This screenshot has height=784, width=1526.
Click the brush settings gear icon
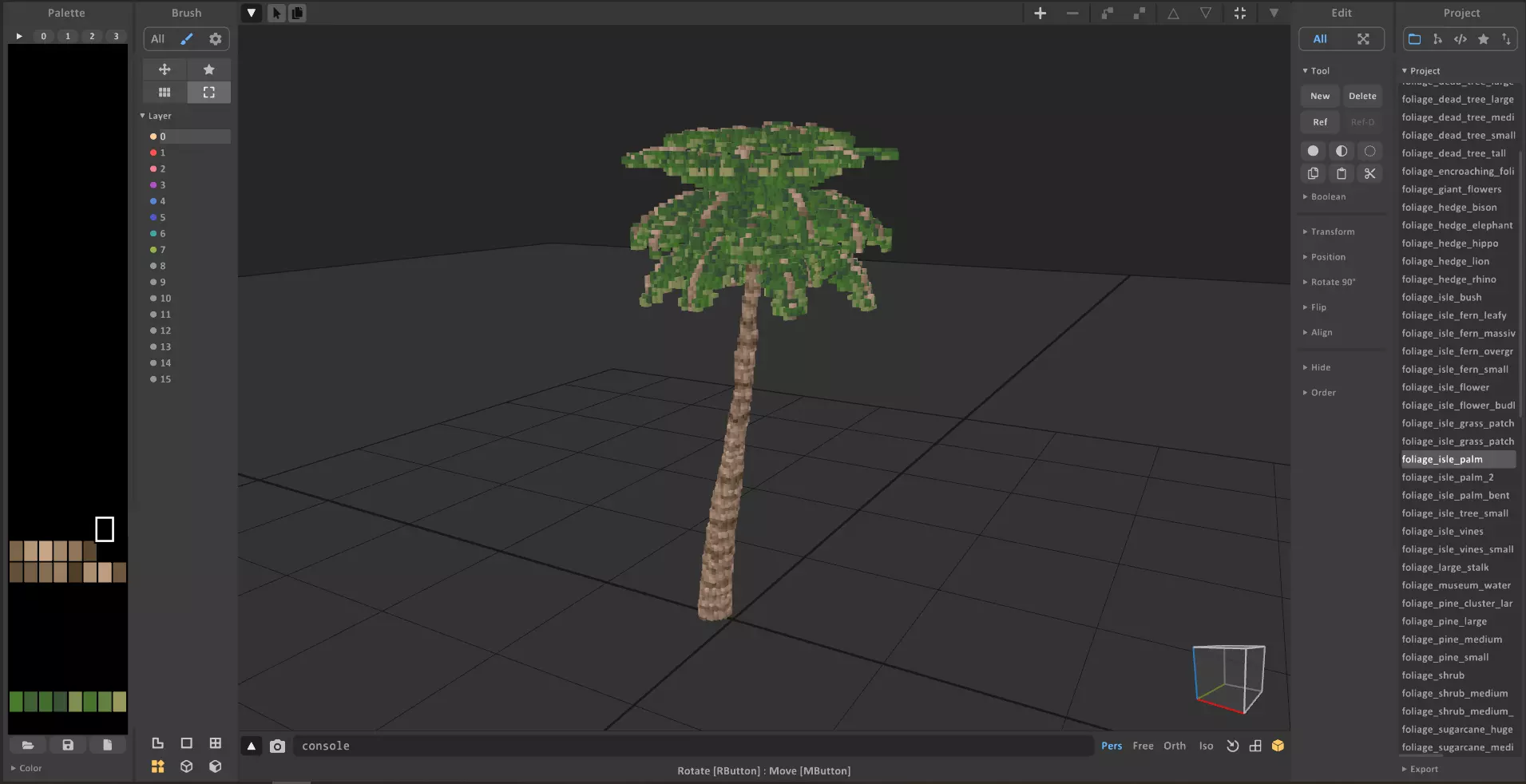[x=215, y=39]
